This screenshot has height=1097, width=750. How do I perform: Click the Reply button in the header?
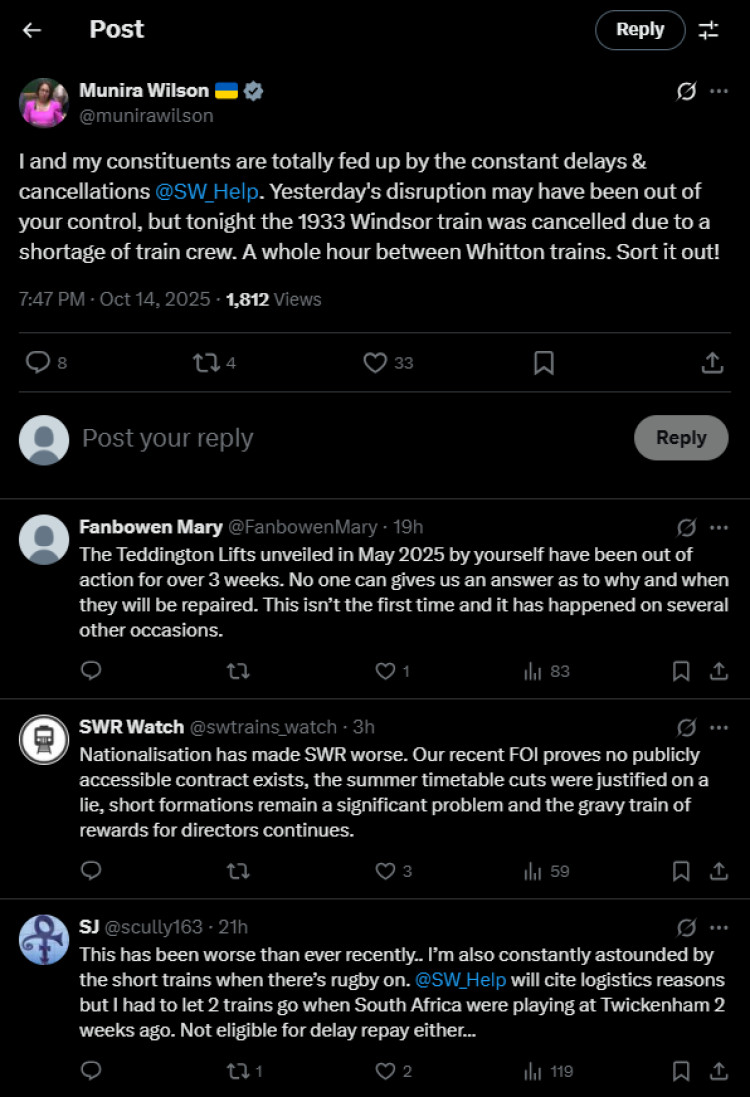(640, 30)
